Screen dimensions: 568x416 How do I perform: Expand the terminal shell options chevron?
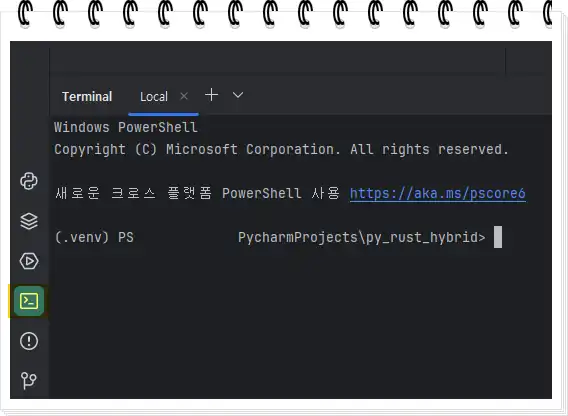[x=238, y=95]
